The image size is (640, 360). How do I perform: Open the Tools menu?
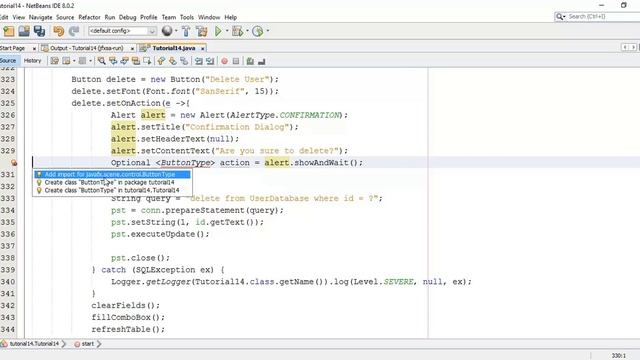coord(187,17)
